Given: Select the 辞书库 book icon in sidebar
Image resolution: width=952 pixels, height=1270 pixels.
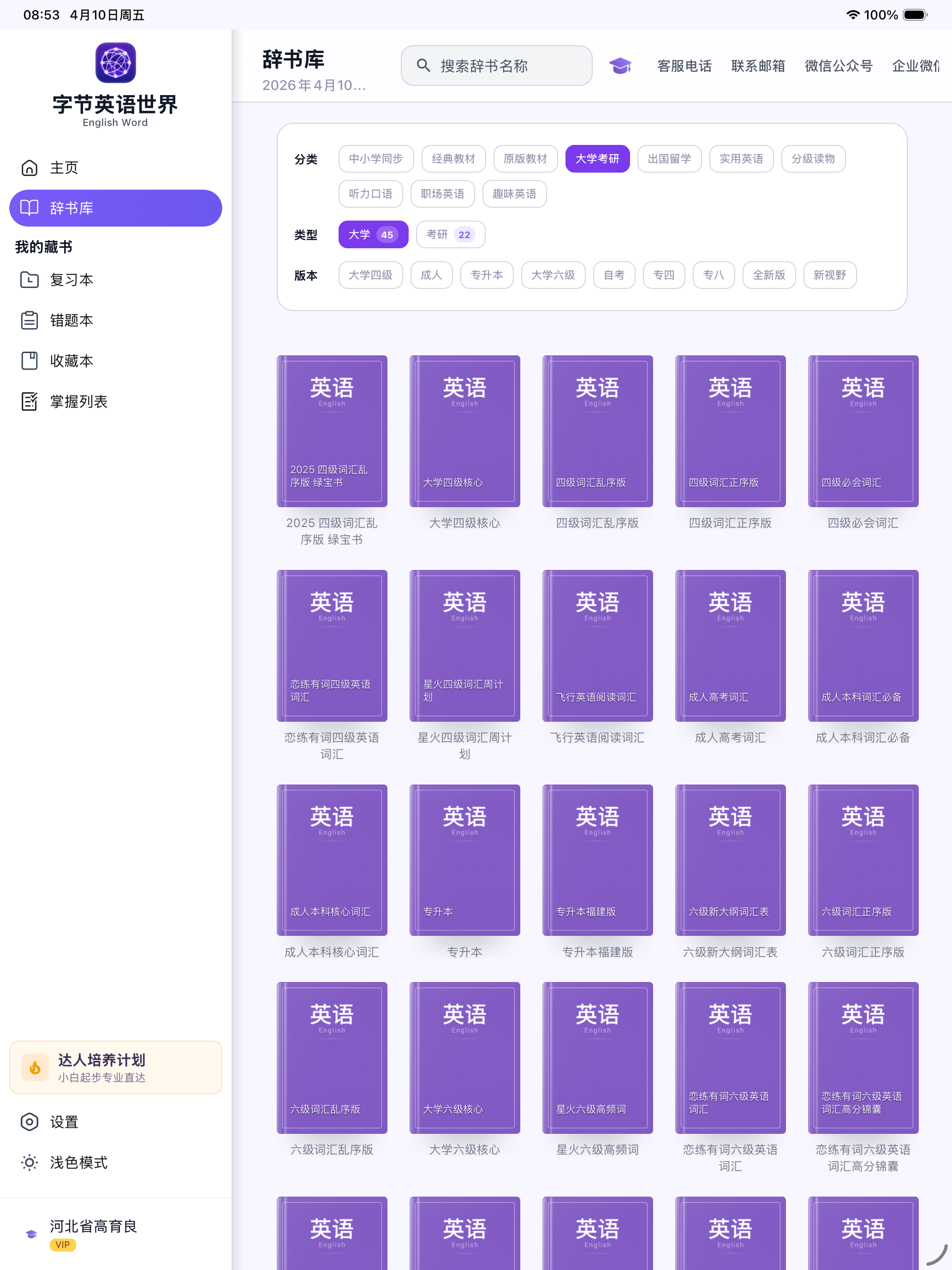Looking at the screenshot, I should click(x=29, y=208).
